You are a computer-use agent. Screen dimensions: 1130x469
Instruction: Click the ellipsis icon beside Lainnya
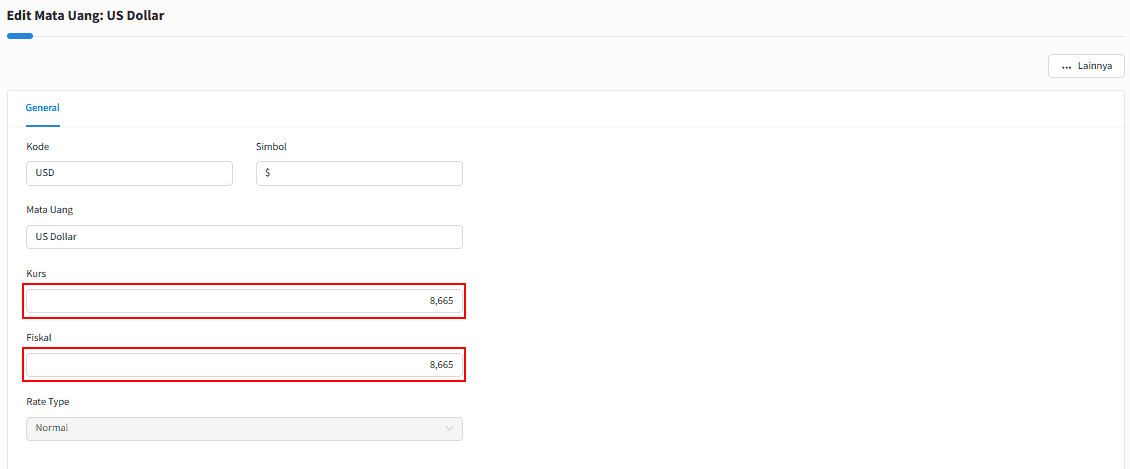tap(1067, 67)
